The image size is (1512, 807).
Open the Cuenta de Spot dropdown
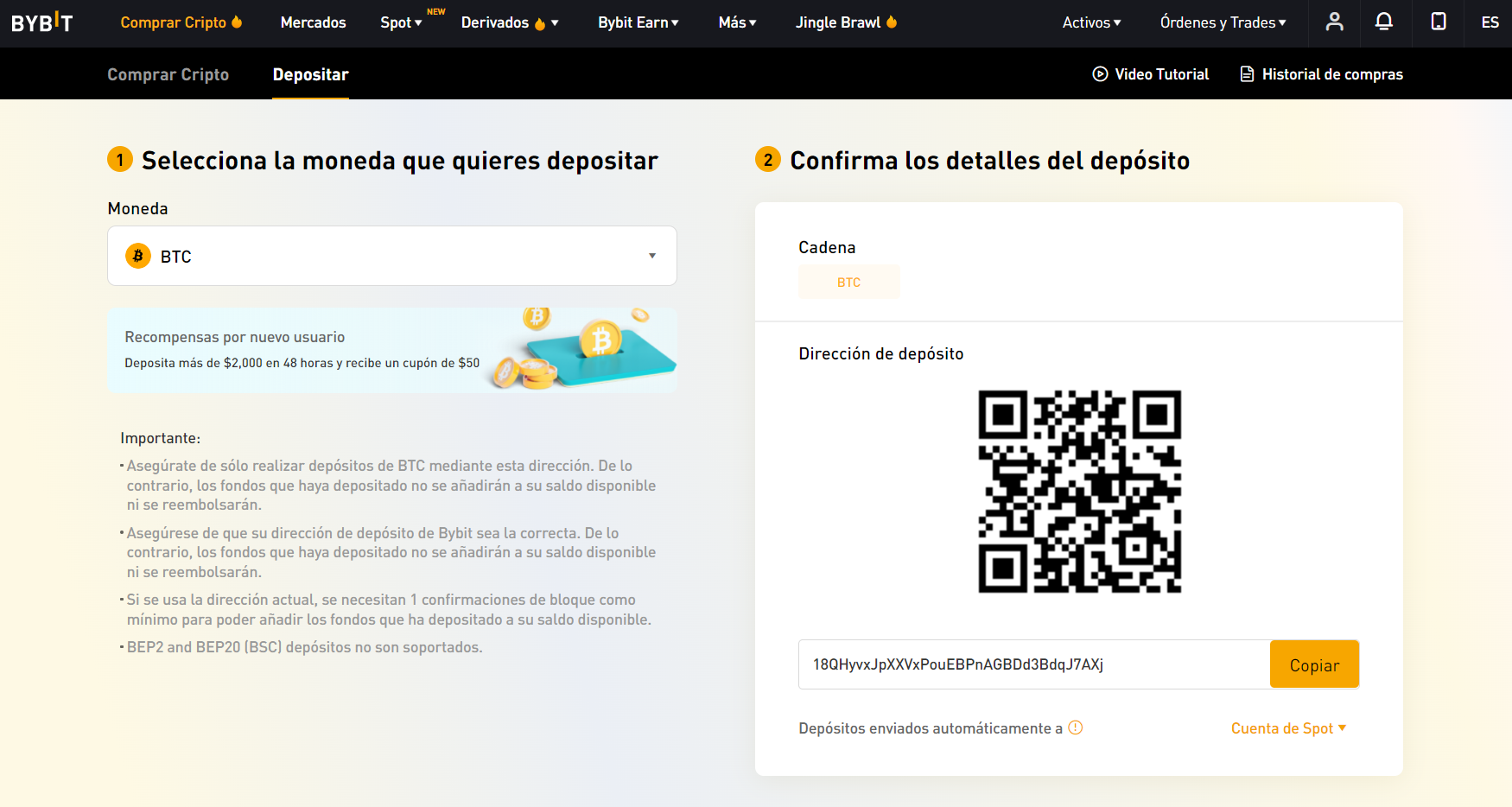[x=1288, y=728]
